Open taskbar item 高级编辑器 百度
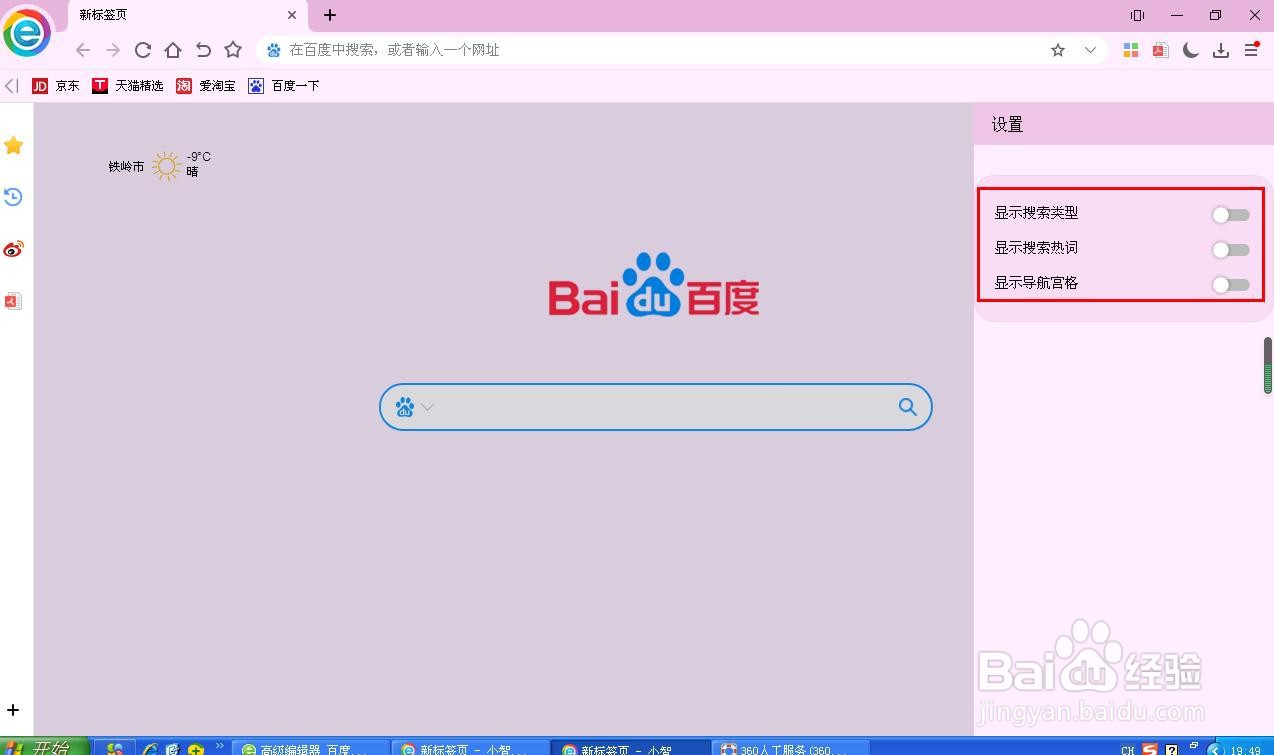 [x=311, y=748]
